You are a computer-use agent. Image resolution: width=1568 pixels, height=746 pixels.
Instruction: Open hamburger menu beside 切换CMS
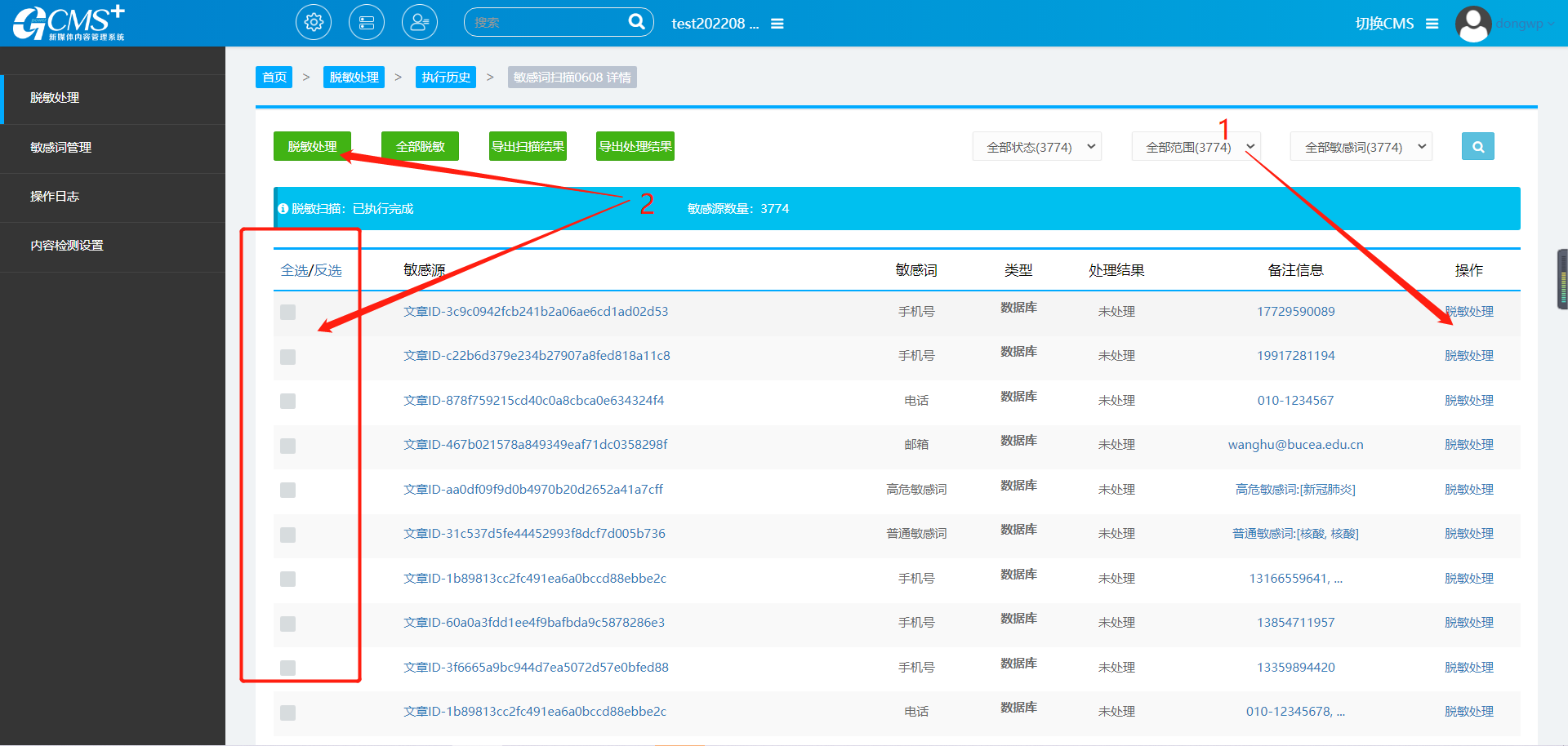pos(1432,24)
